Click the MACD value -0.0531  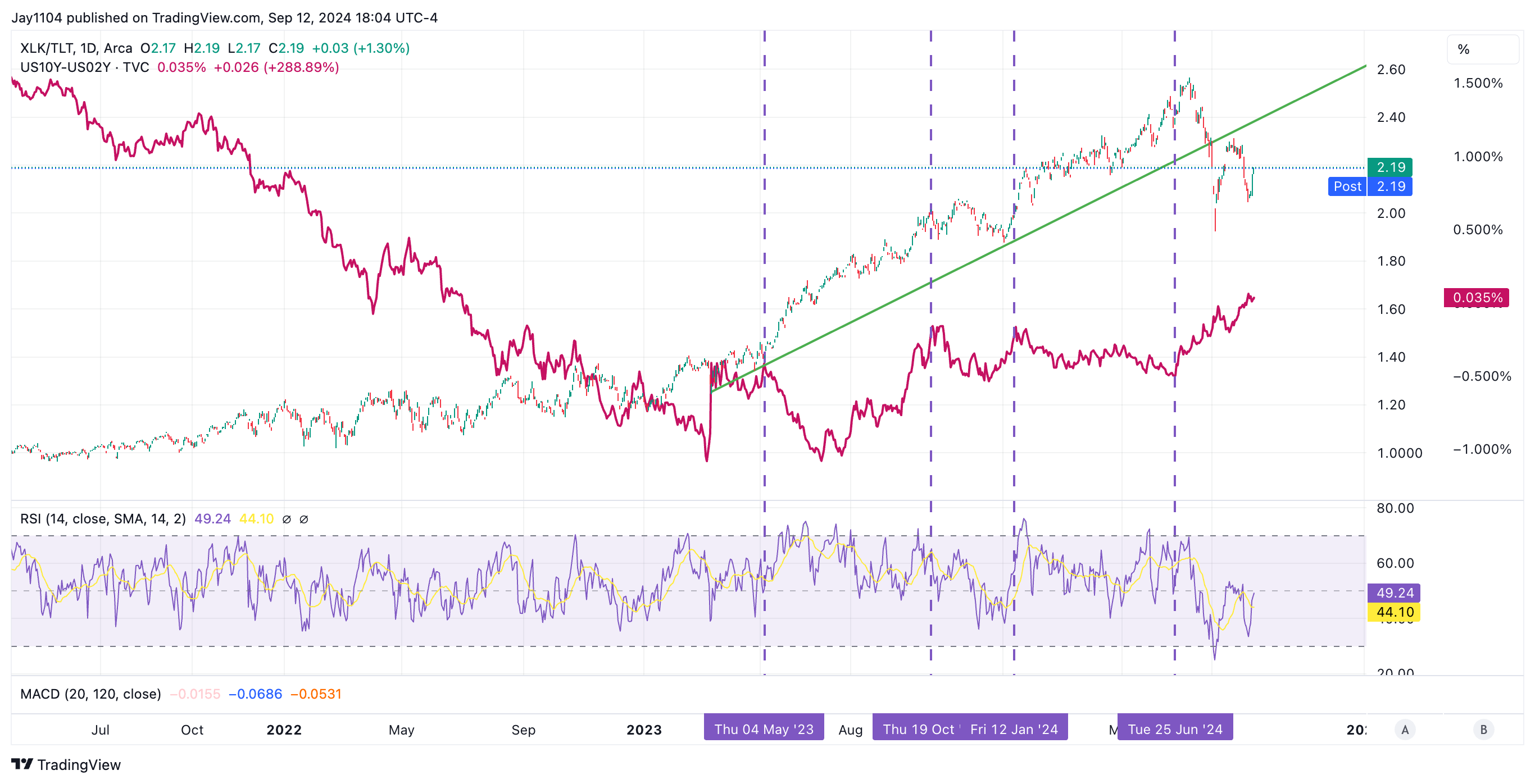click(x=316, y=694)
